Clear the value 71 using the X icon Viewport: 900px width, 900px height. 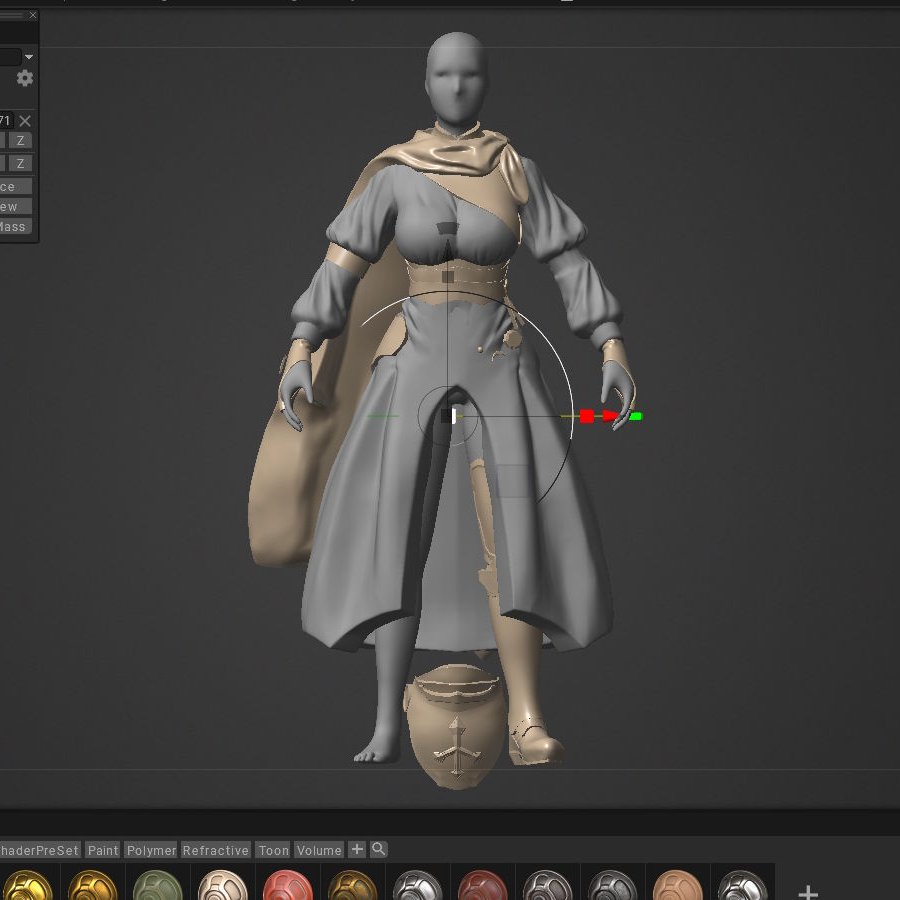coord(24,120)
